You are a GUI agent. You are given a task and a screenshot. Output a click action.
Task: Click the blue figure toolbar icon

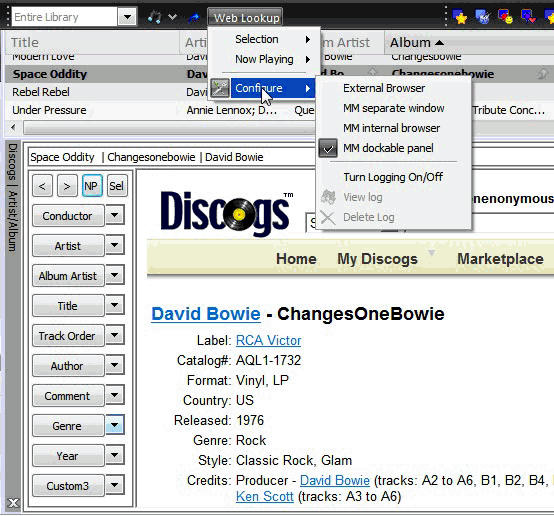pyautogui.click(x=483, y=17)
